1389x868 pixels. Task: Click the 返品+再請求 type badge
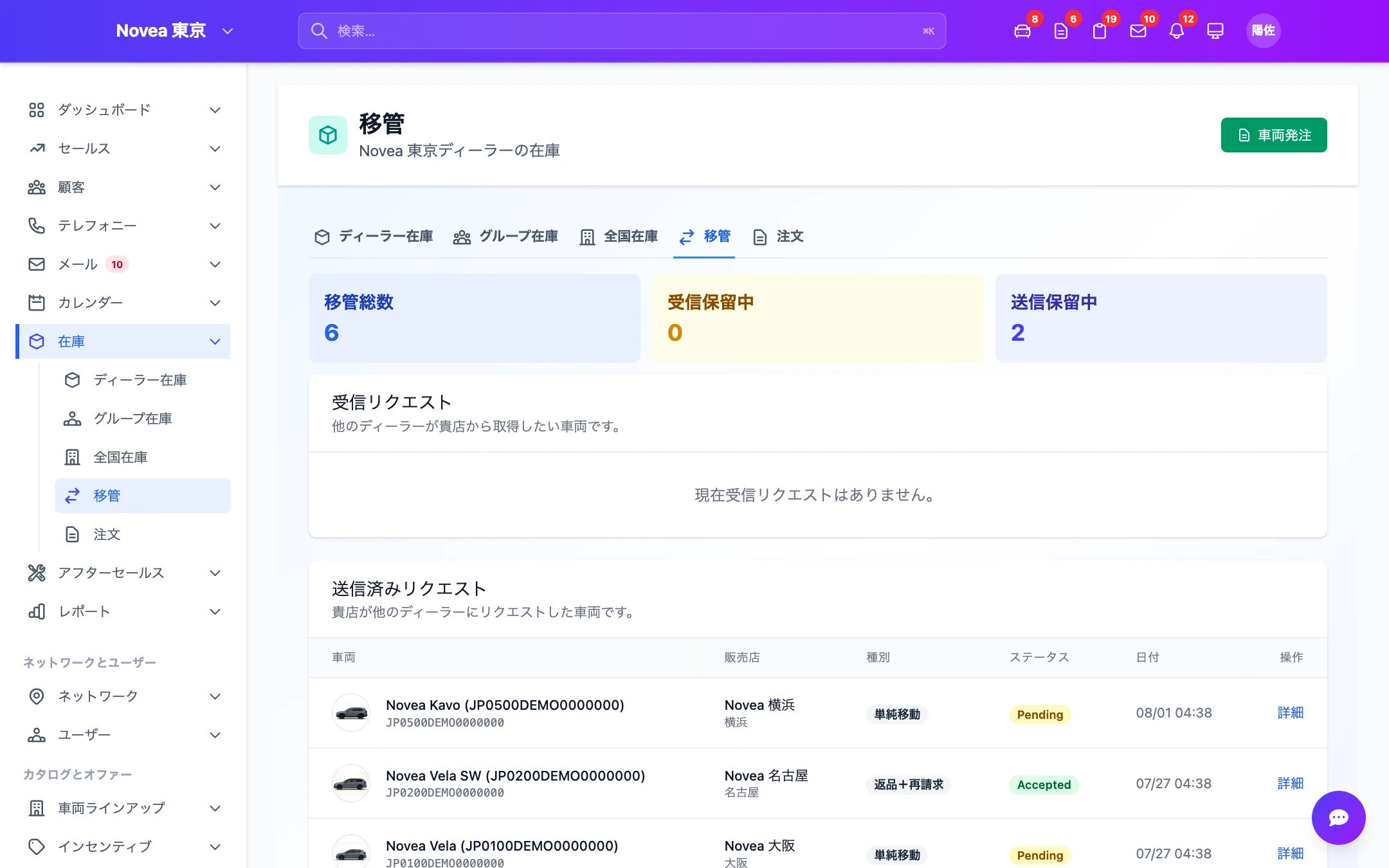(908, 784)
